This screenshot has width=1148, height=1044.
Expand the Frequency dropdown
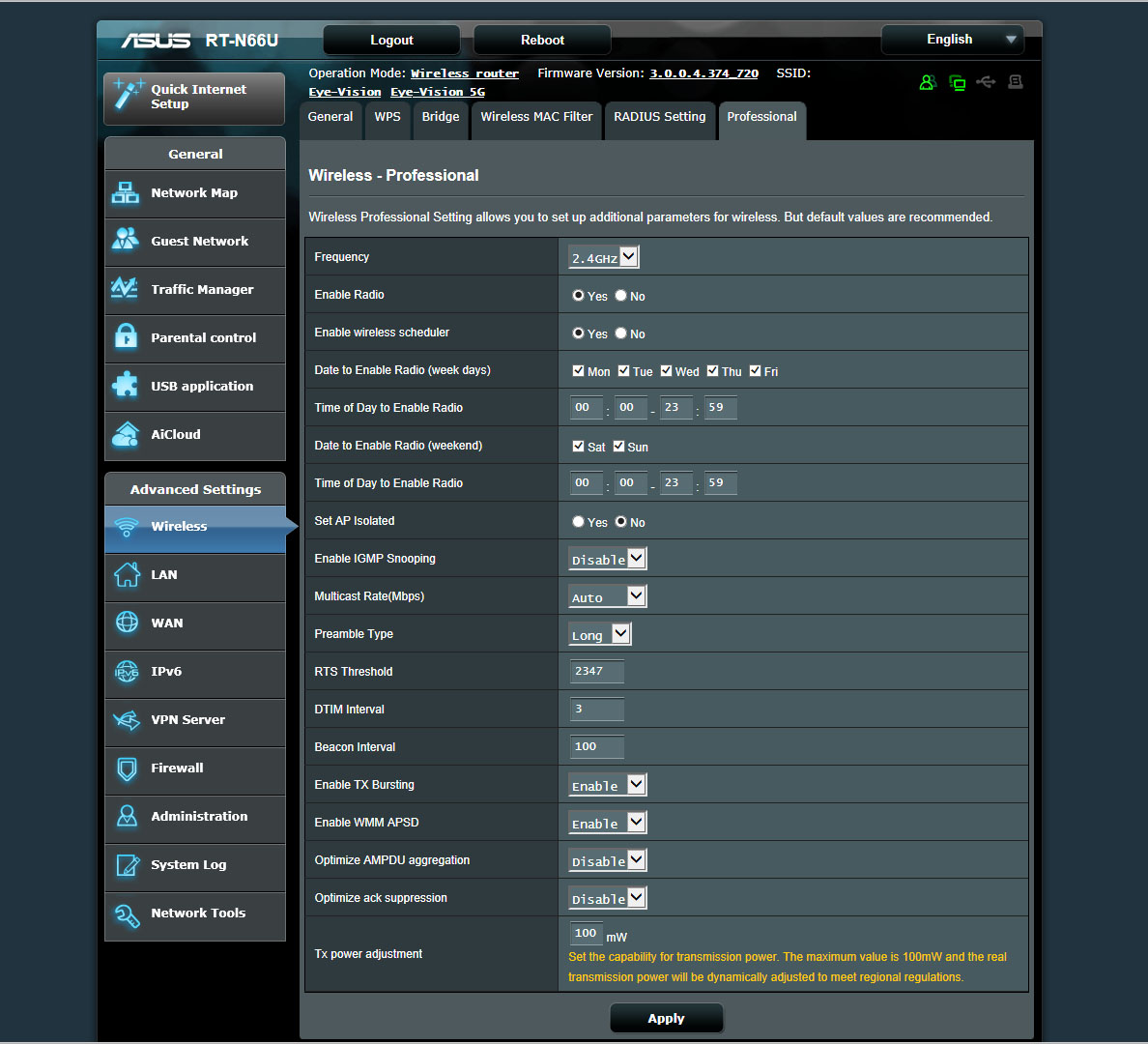click(x=604, y=257)
